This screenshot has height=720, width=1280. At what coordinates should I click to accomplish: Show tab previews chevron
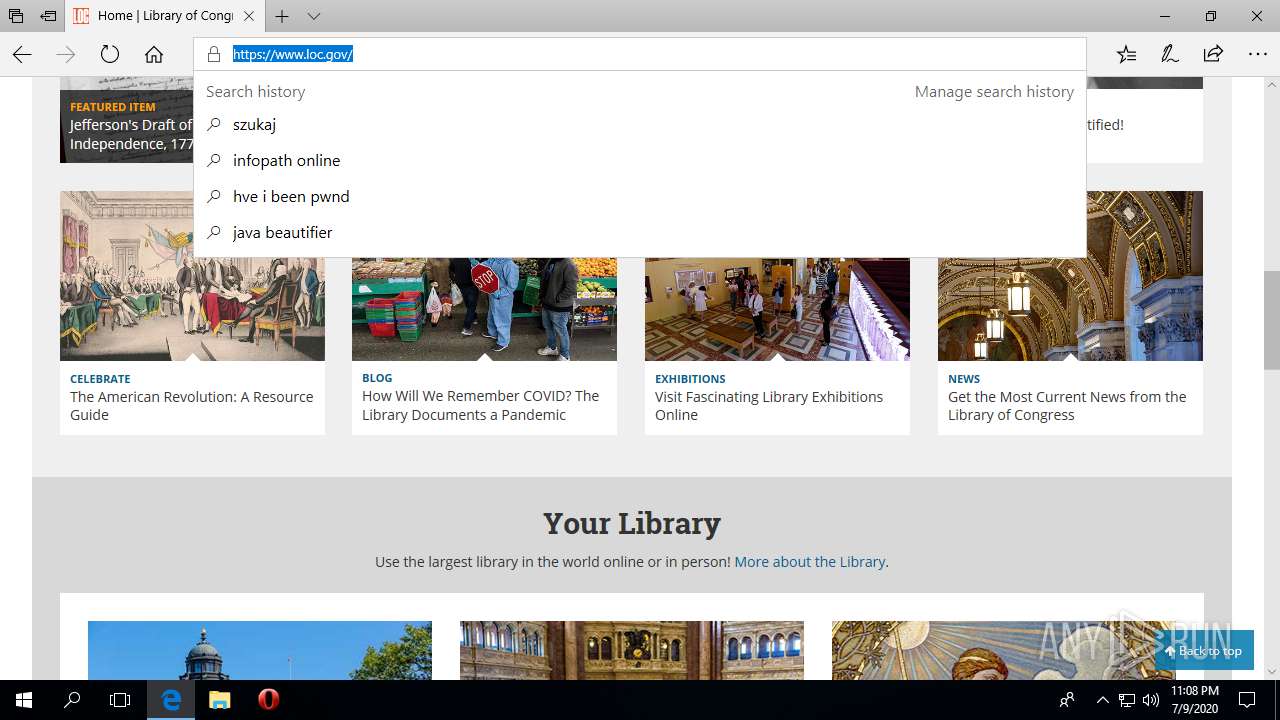(314, 16)
